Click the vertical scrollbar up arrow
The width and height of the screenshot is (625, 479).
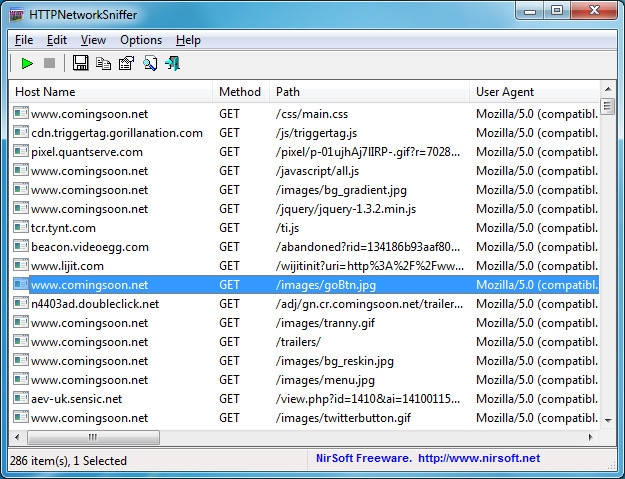608,89
